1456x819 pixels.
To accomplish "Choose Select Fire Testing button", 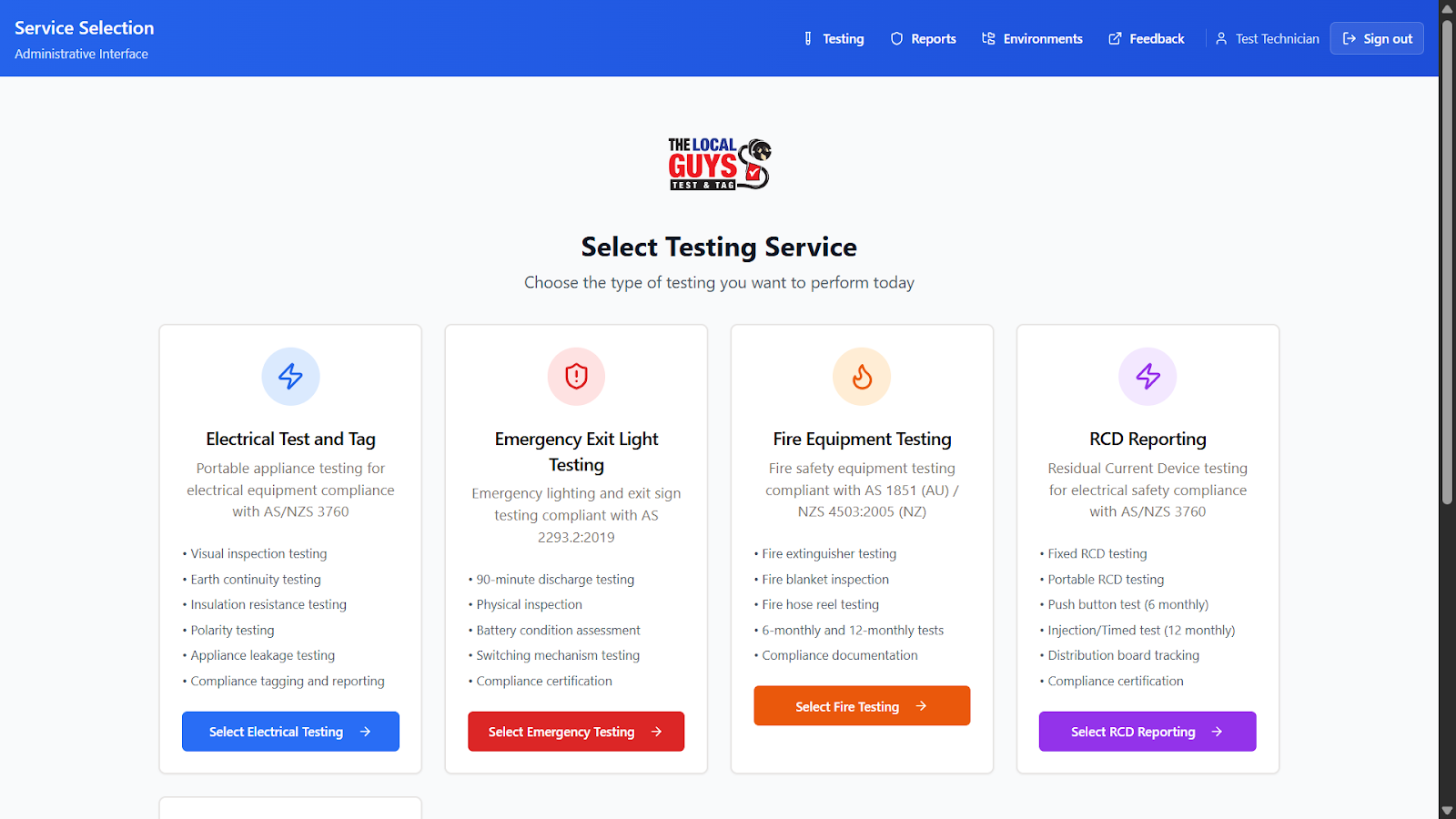I will [x=862, y=706].
